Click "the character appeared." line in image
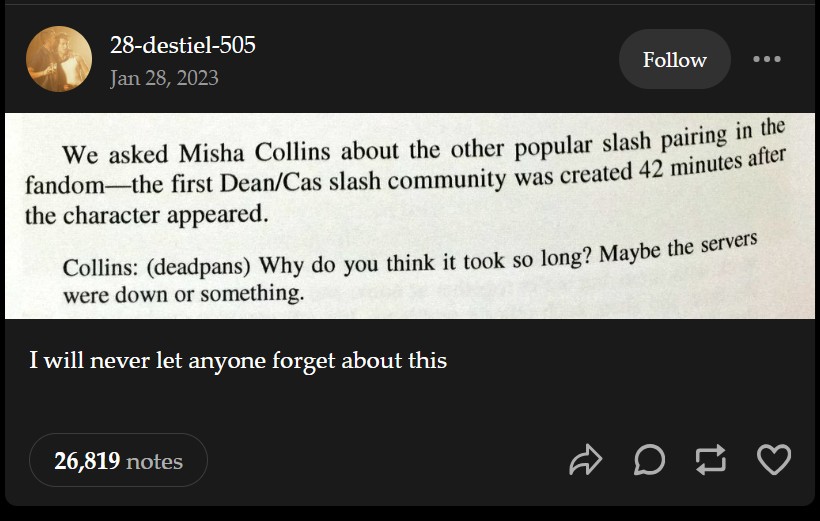The image size is (820, 521). click(x=145, y=214)
